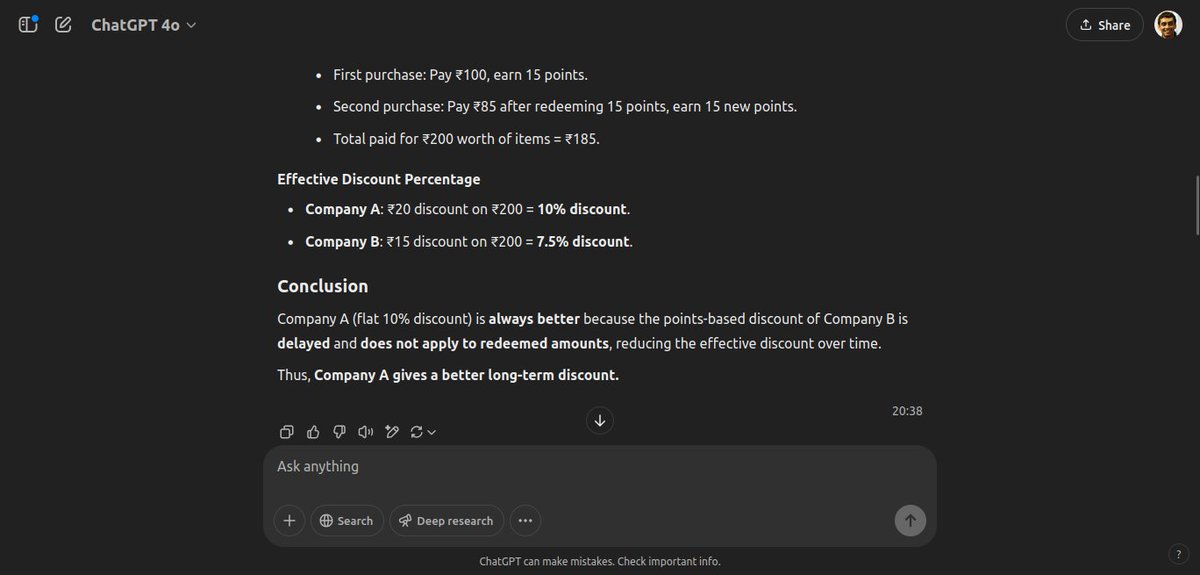Image resolution: width=1200 pixels, height=575 pixels.
Task: Click the Total paid for ₹200 line
Action: [466, 139]
